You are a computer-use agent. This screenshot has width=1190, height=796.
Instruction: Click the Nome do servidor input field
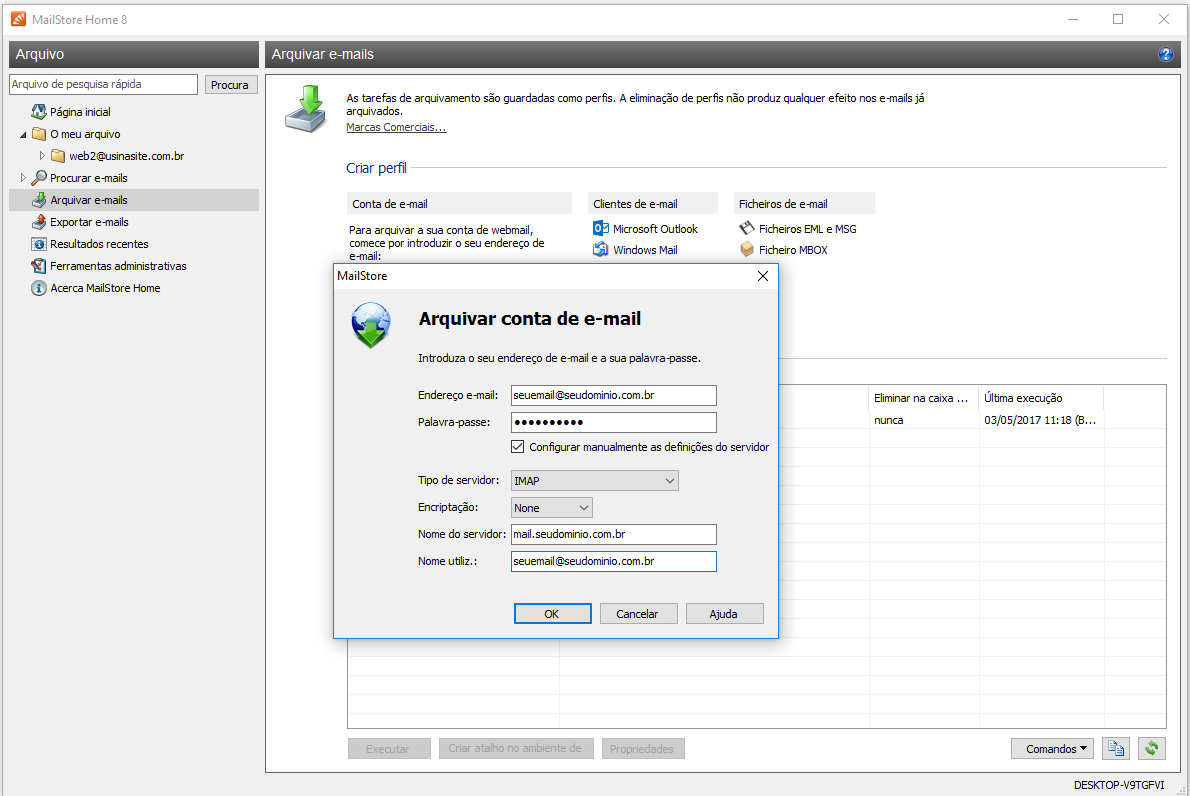613,535
